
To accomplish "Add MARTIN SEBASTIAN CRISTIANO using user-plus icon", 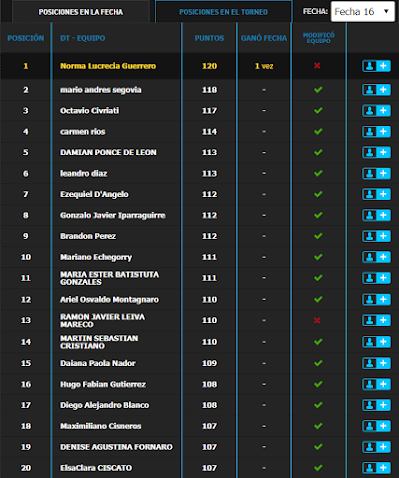I will click(x=376, y=342).
